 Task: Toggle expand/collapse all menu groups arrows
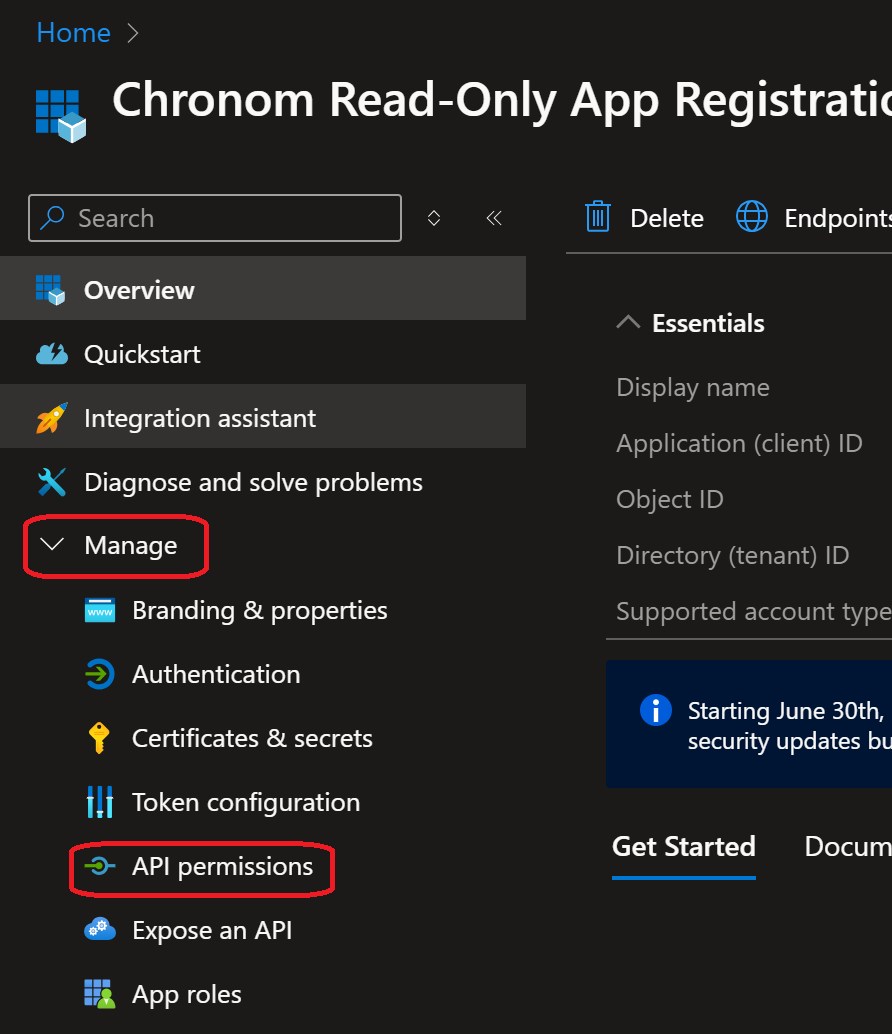[434, 218]
